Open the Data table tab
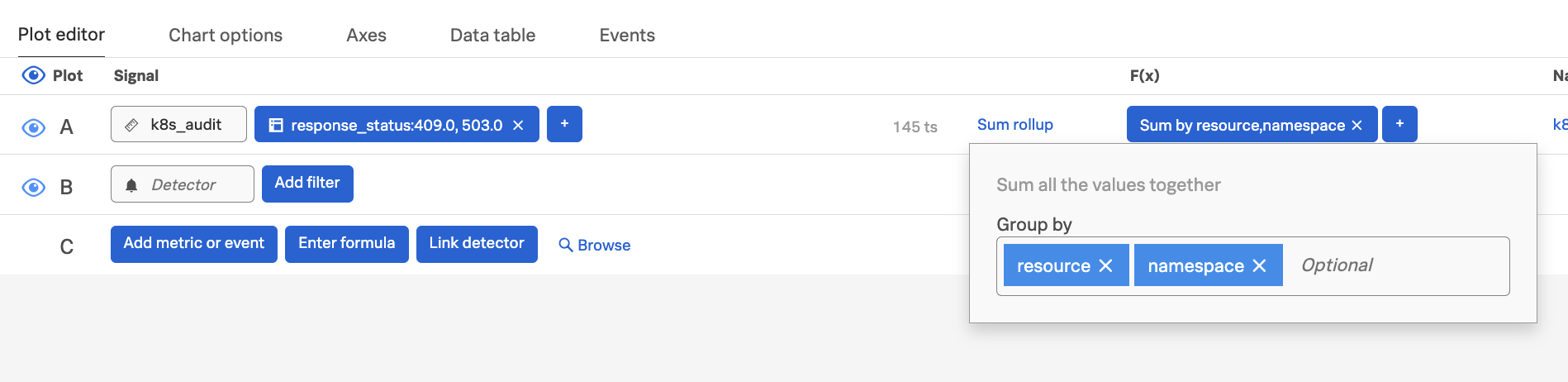The width and height of the screenshot is (1568, 382). point(492,35)
